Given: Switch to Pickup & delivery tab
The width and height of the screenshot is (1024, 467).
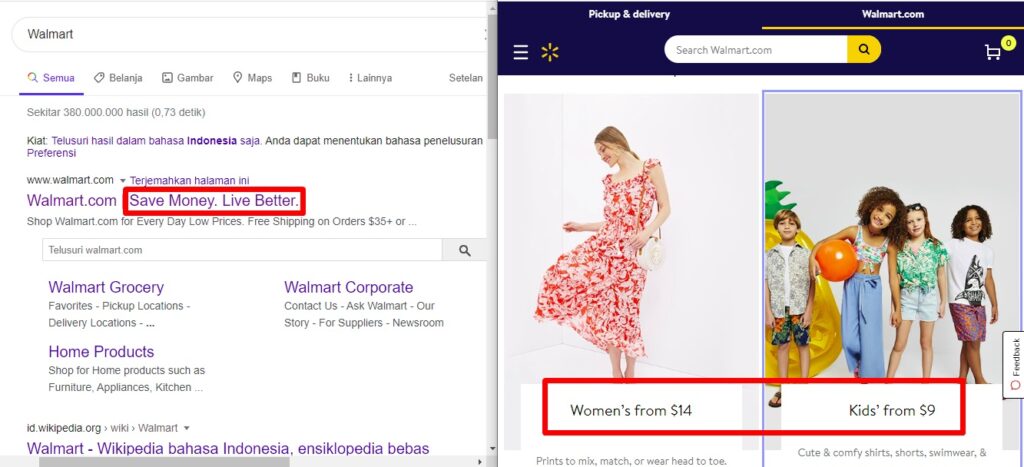Looking at the screenshot, I should (x=629, y=14).
